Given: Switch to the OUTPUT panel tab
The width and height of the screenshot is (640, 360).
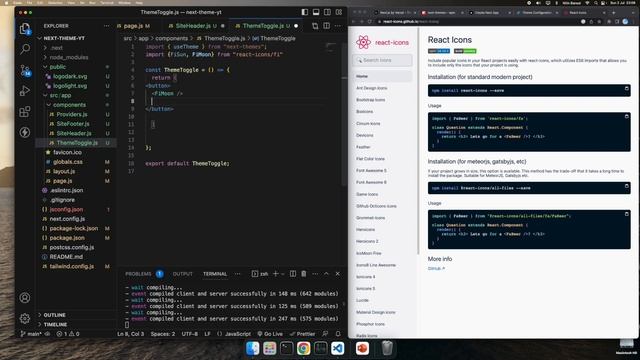Looking at the screenshot, I should 182,274.
